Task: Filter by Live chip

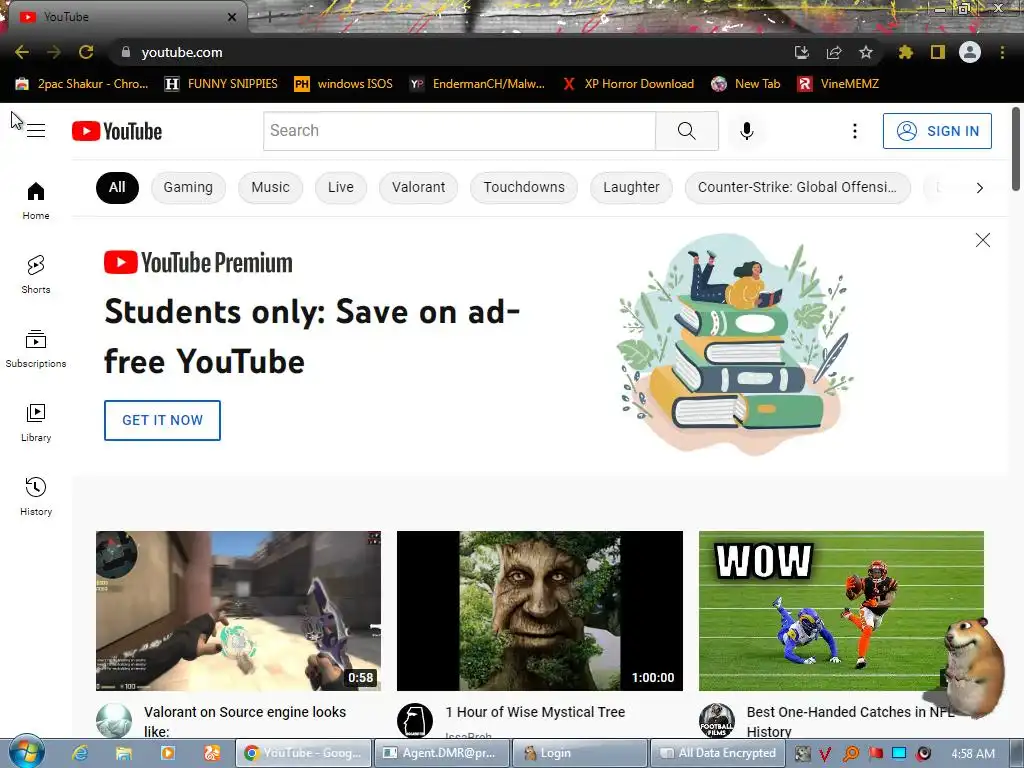Action: (x=341, y=187)
